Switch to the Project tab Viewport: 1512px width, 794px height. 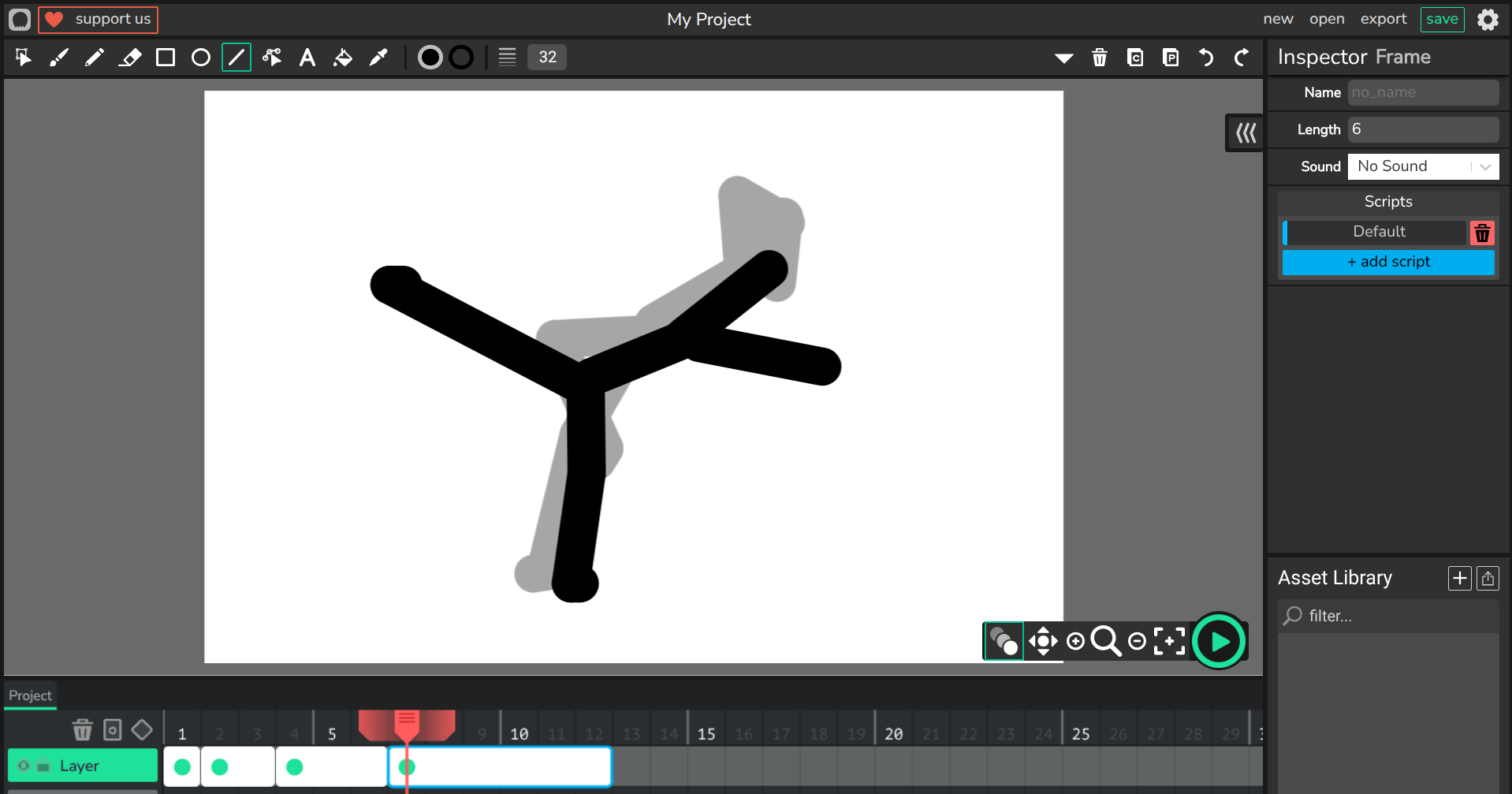point(30,695)
